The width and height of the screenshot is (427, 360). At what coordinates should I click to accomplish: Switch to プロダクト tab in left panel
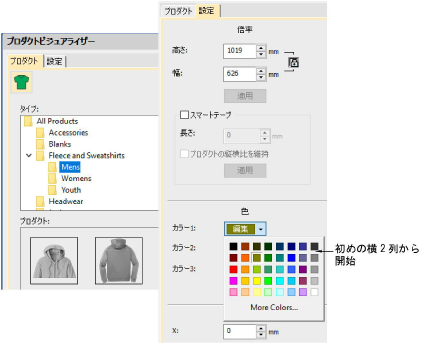click(x=24, y=61)
